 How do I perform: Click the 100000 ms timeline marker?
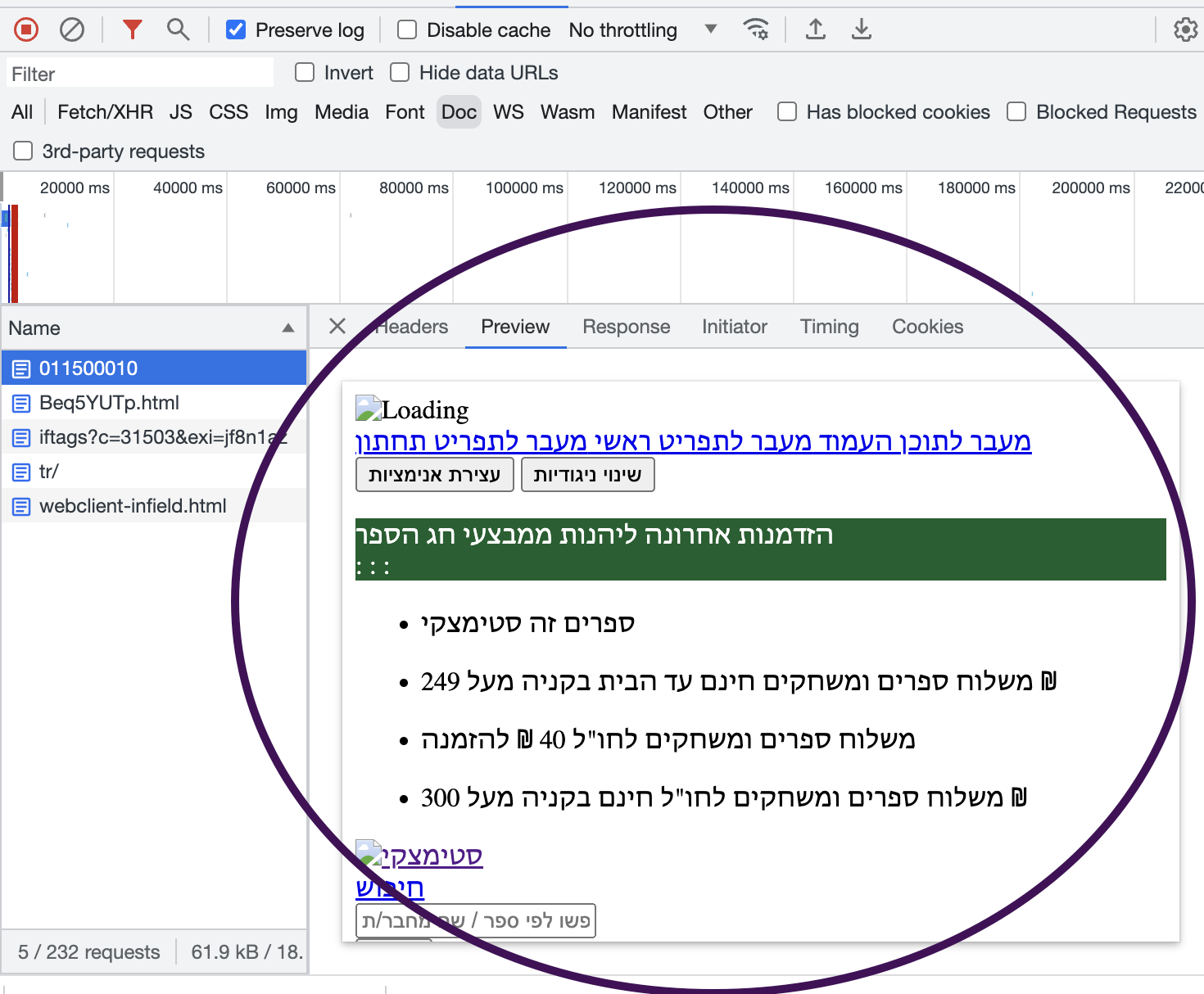pos(524,188)
